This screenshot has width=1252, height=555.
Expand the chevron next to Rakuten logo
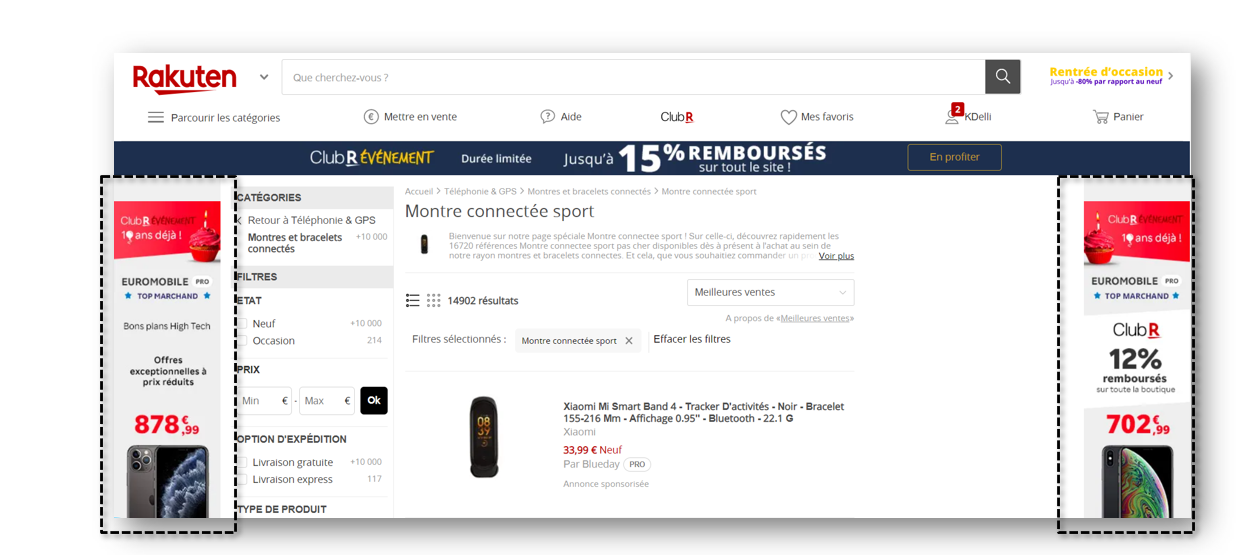click(x=264, y=77)
